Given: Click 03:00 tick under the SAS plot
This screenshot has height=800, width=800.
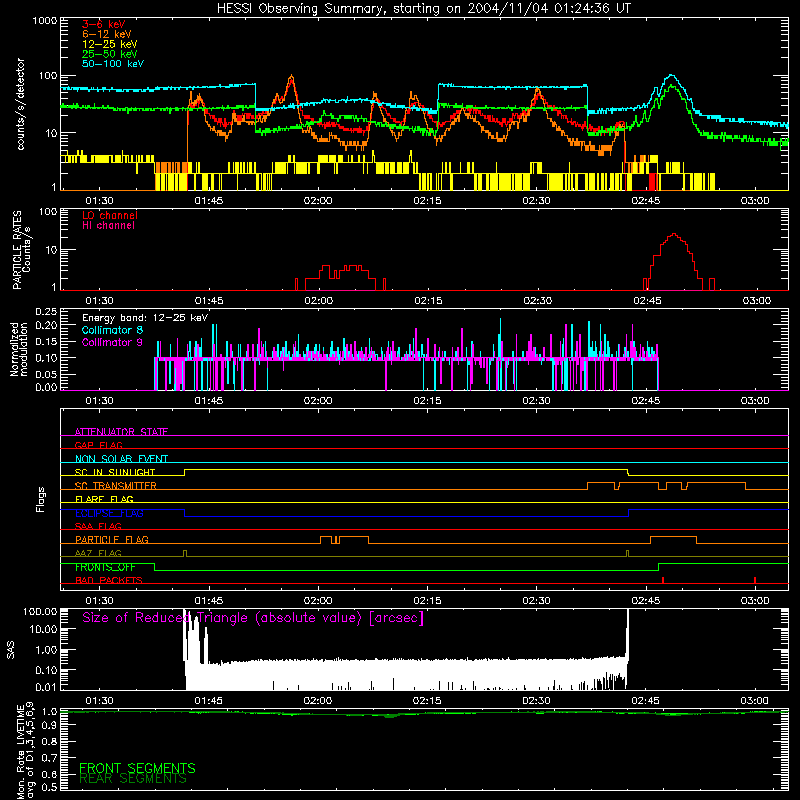Looking at the screenshot, I should coord(754,701).
